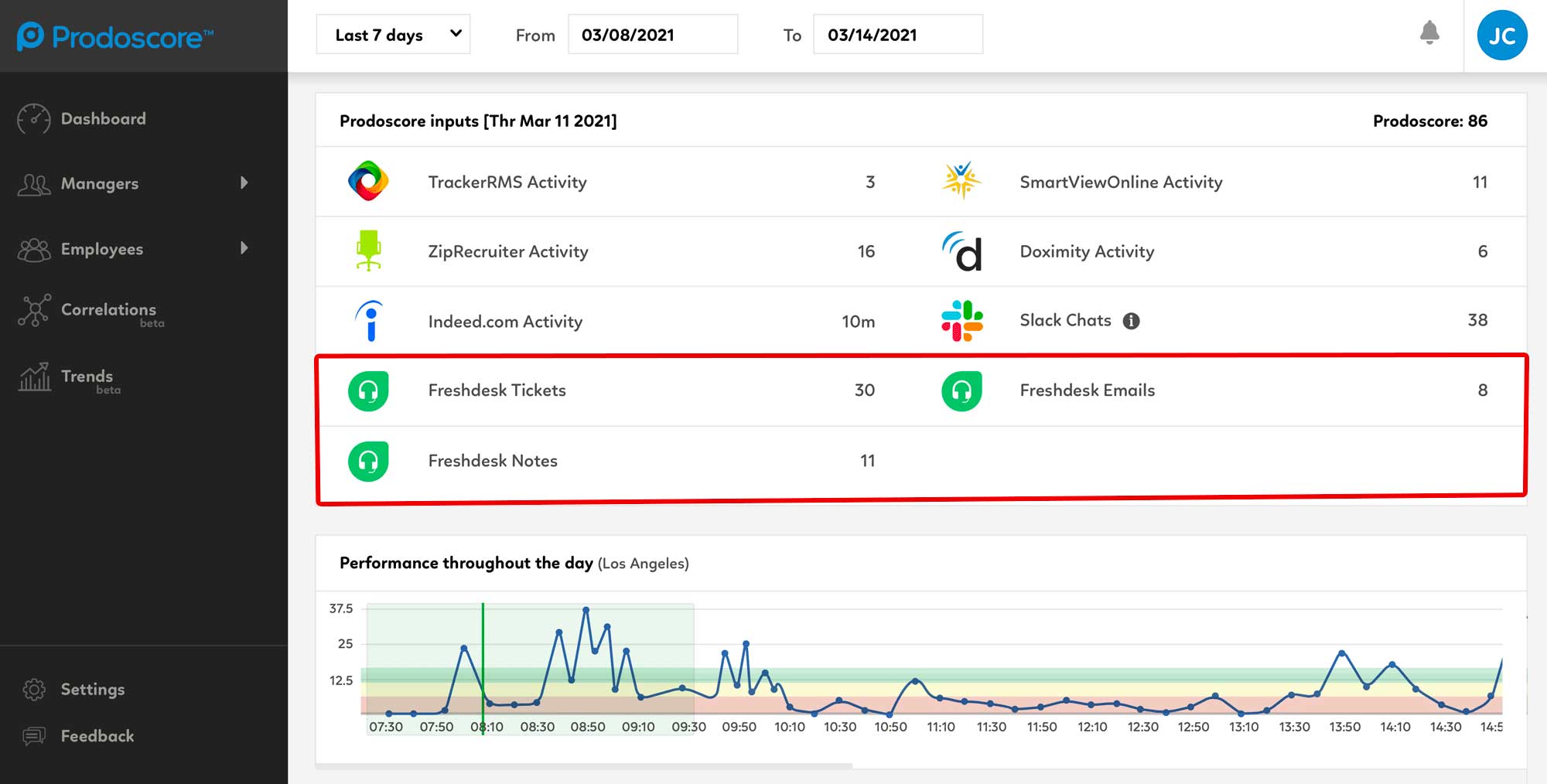Click the green vertical time marker

click(483, 668)
